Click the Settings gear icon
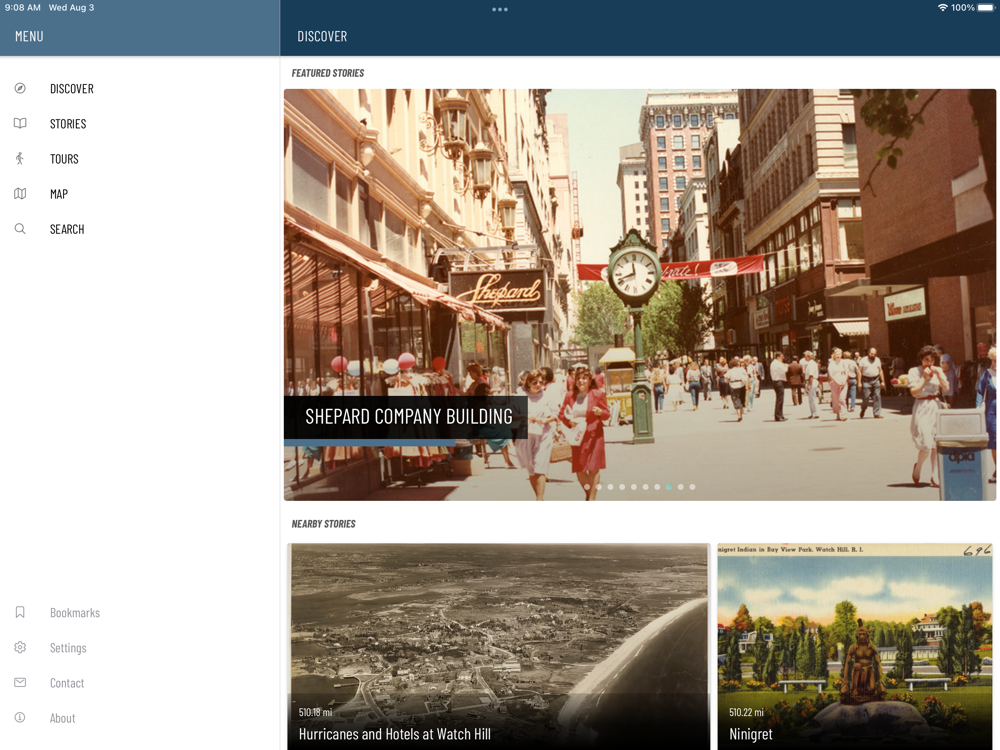This screenshot has height=750, width=1000. click(x=20, y=647)
